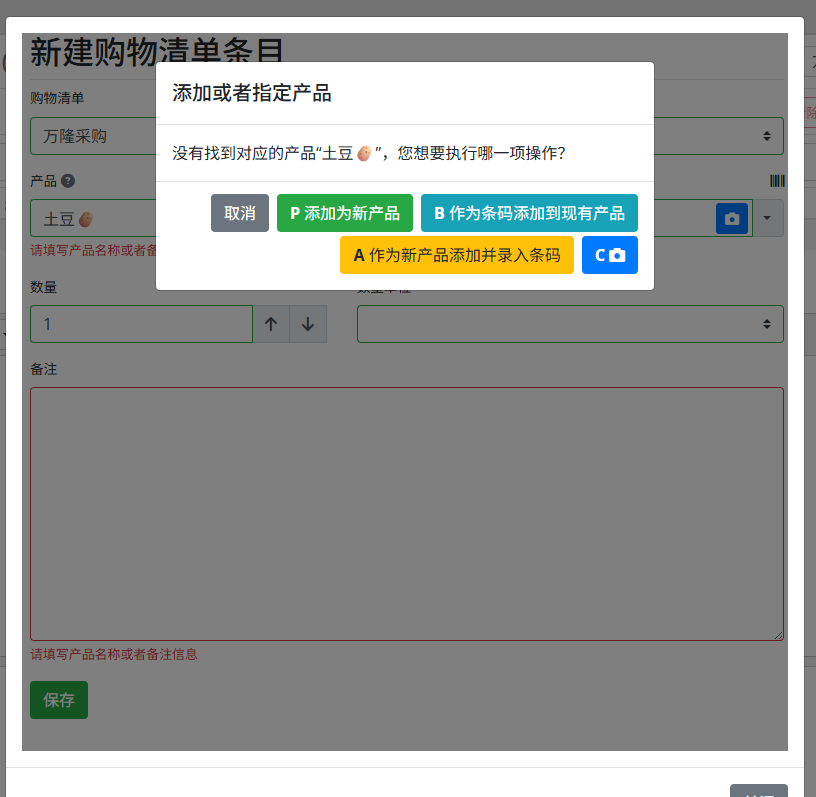Choose P 添加为新产品
Image resolution: width=816 pixels, height=797 pixels.
[x=345, y=213]
